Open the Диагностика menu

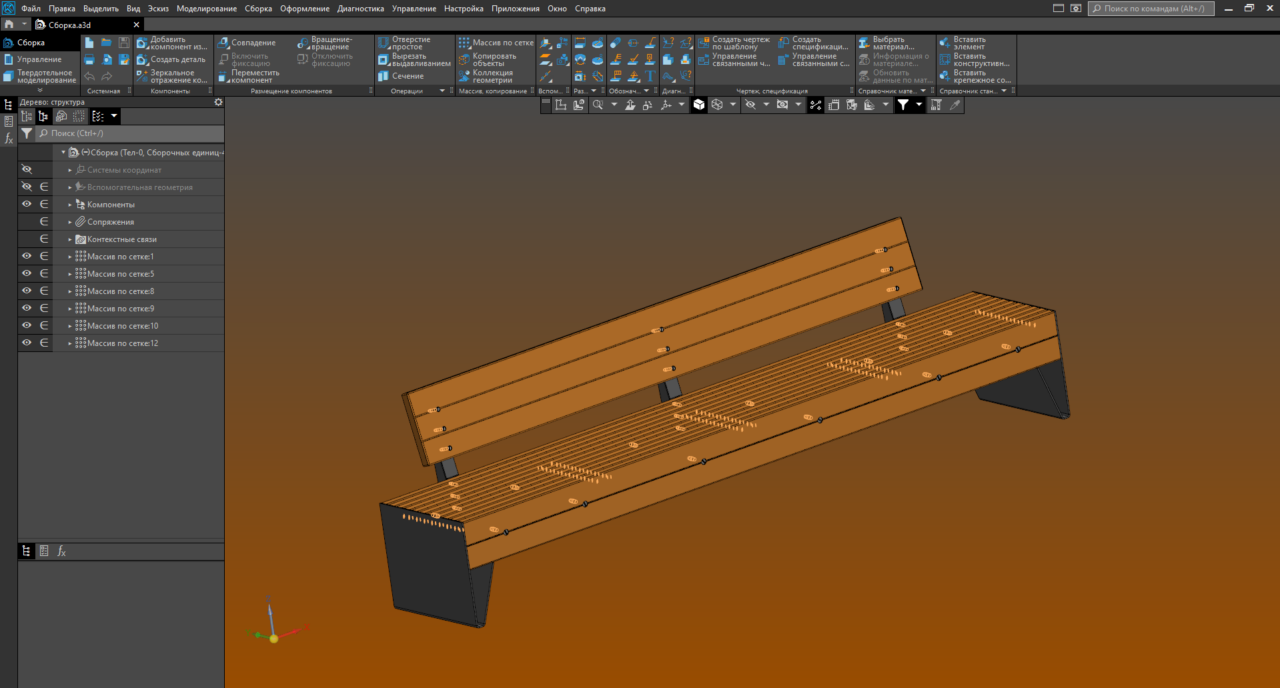361,8
